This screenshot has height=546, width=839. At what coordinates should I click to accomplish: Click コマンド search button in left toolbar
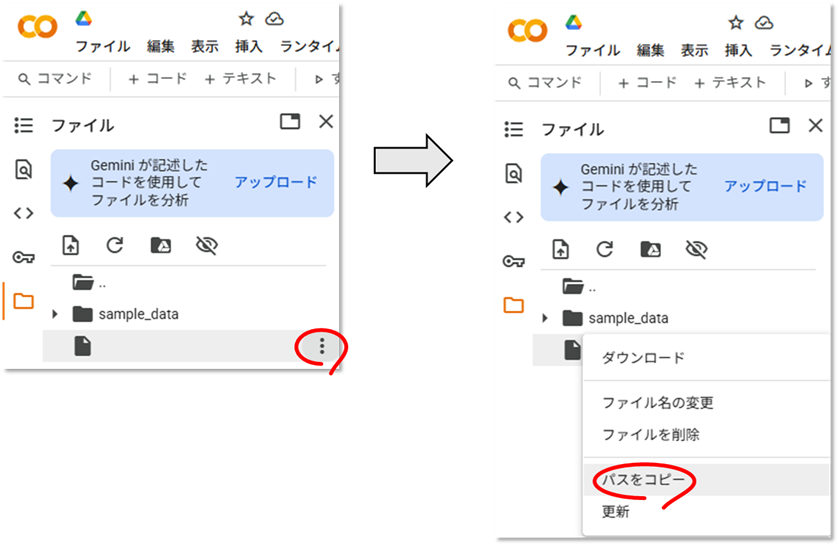point(55,79)
